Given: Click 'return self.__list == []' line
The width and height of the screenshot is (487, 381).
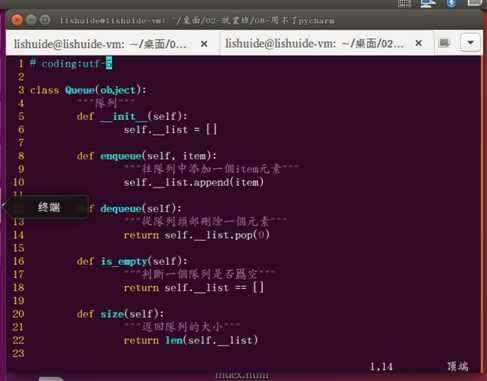Looking at the screenshot, I should point(194,288).
